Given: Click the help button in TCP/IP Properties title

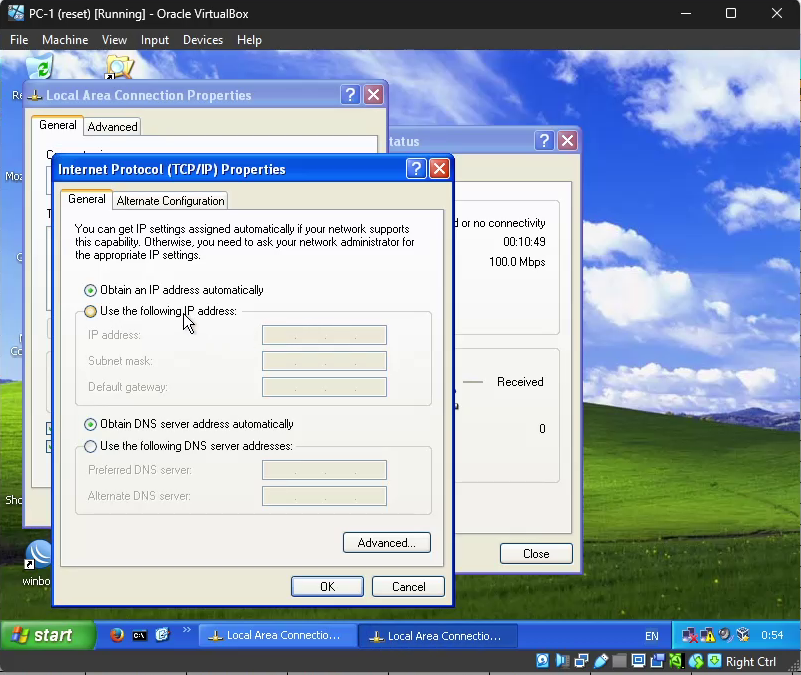Looking at the screenshot, I should click(x=416, y=168).
